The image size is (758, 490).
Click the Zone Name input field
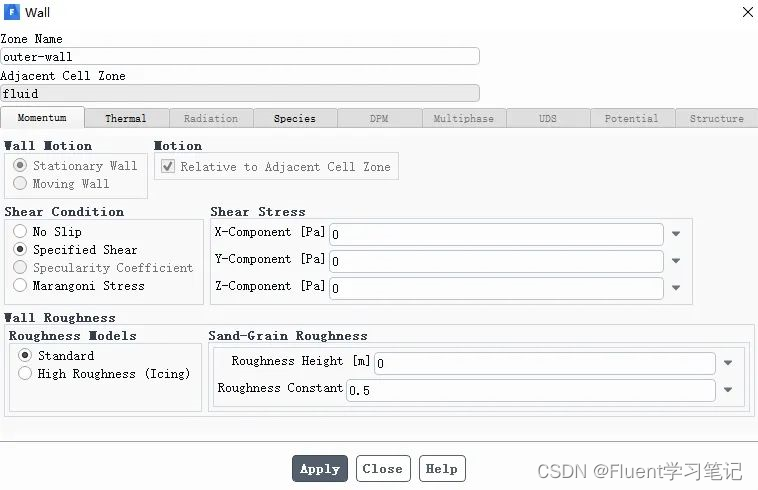(240, 57)
